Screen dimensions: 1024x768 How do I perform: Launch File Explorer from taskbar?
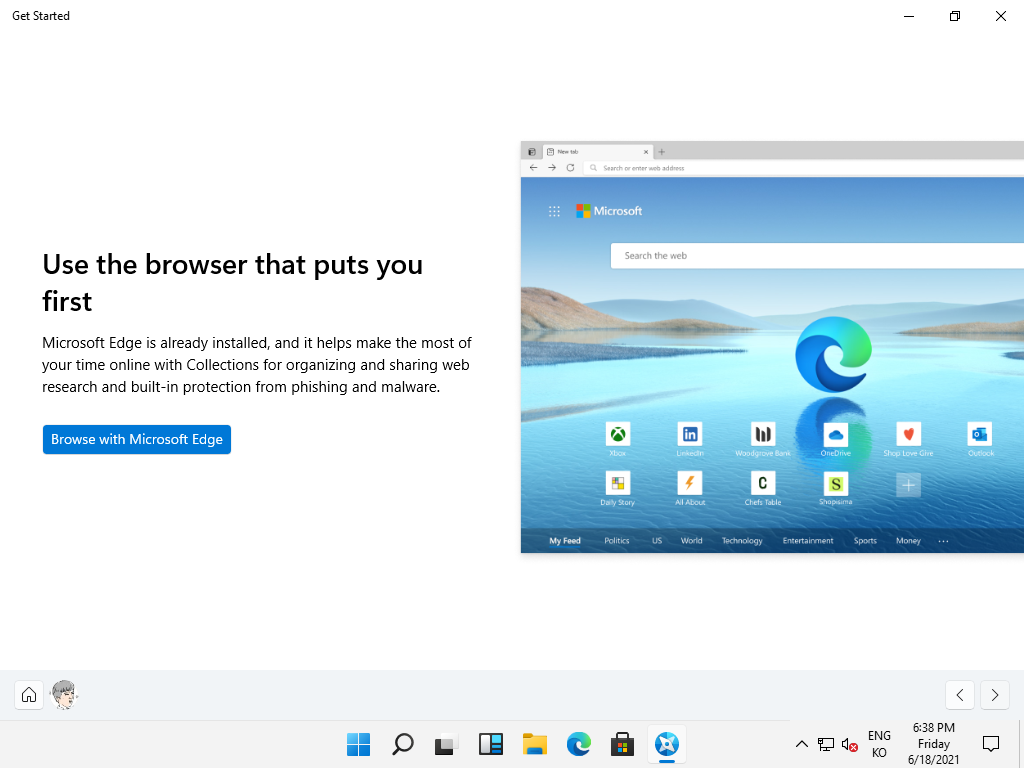(534, 744)
